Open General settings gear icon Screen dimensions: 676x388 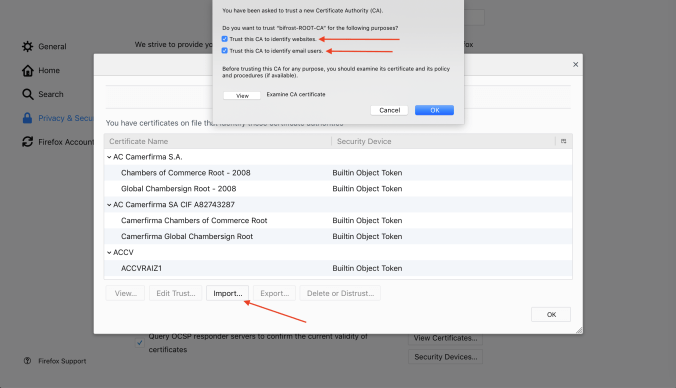pos(28,47)
